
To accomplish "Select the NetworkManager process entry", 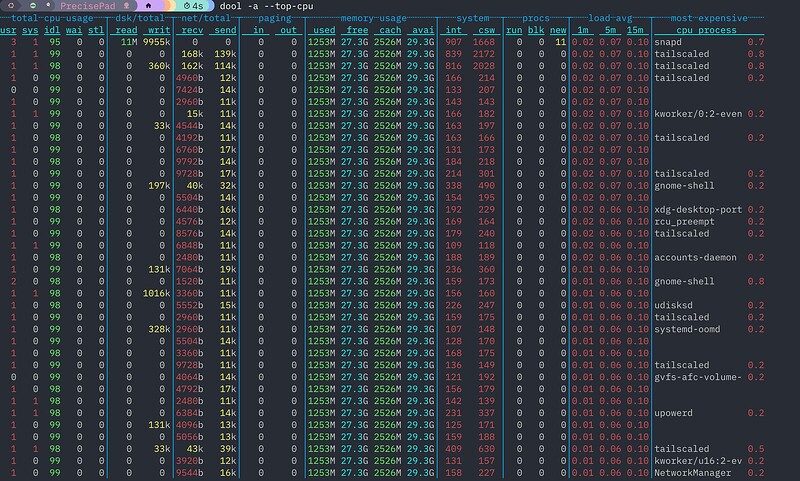I will point(691,473).
